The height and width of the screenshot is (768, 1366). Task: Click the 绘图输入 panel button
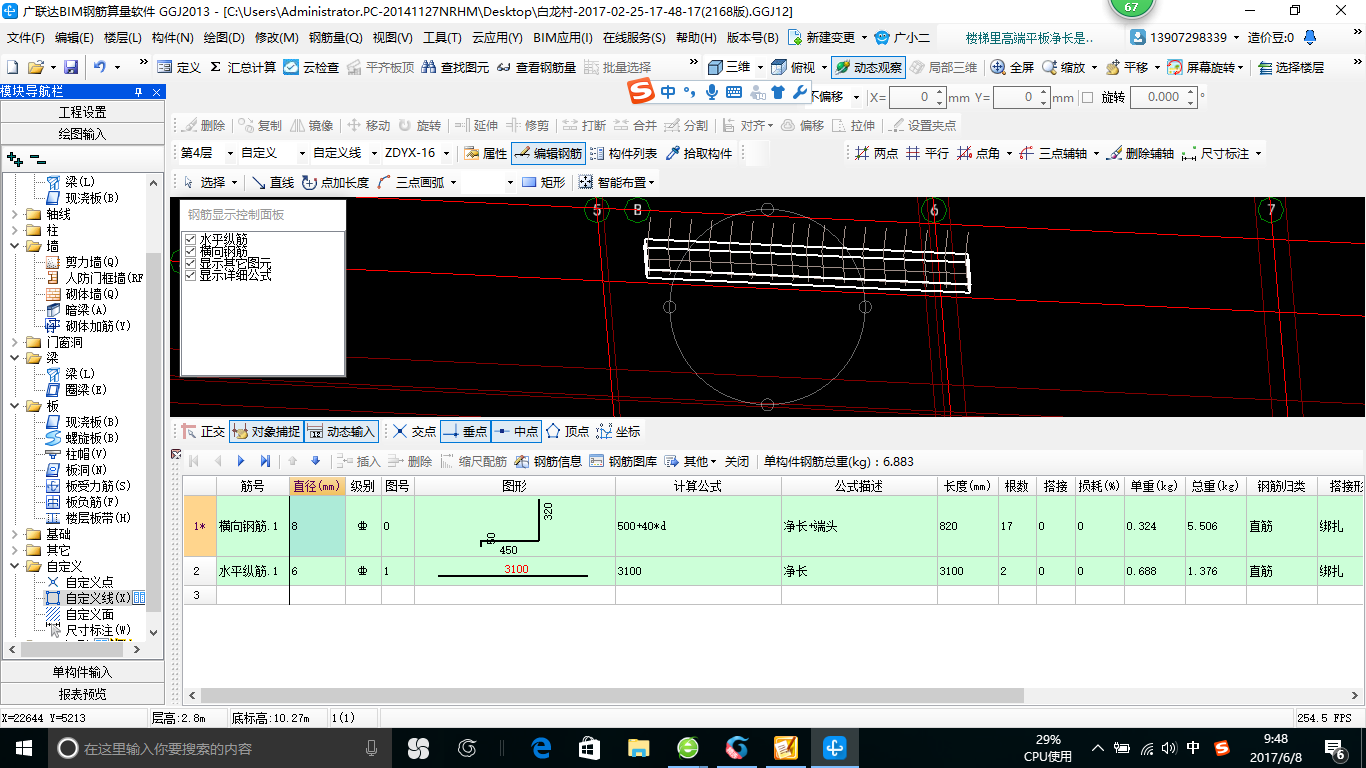(x=82, y=134)
